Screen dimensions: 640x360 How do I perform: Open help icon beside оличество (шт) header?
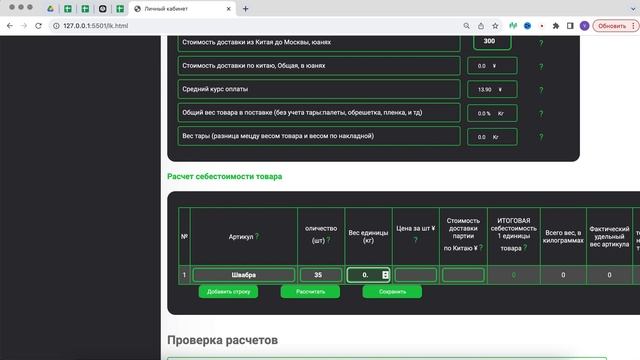tap(328, 240)
